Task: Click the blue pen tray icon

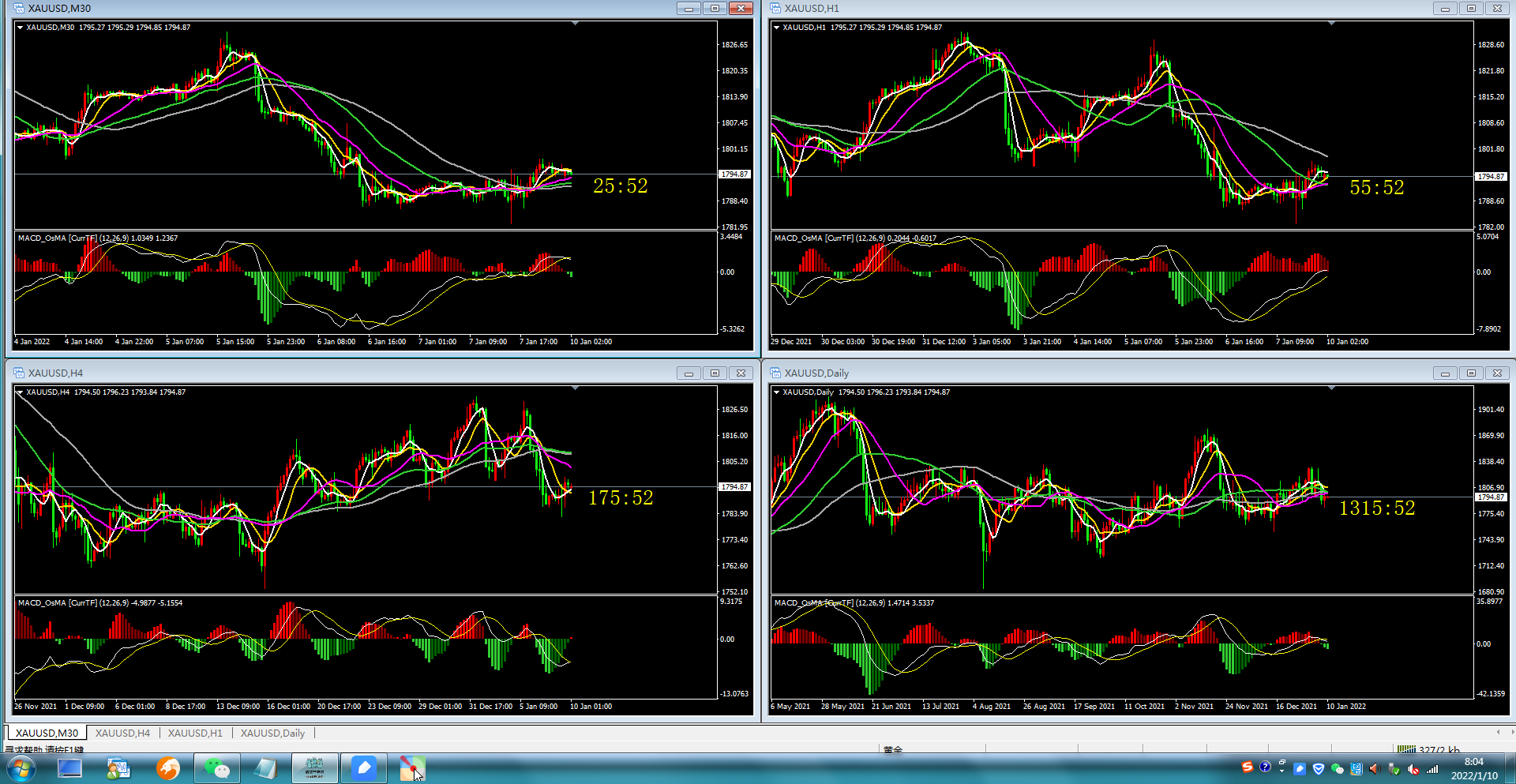Action: point(1299,769)
